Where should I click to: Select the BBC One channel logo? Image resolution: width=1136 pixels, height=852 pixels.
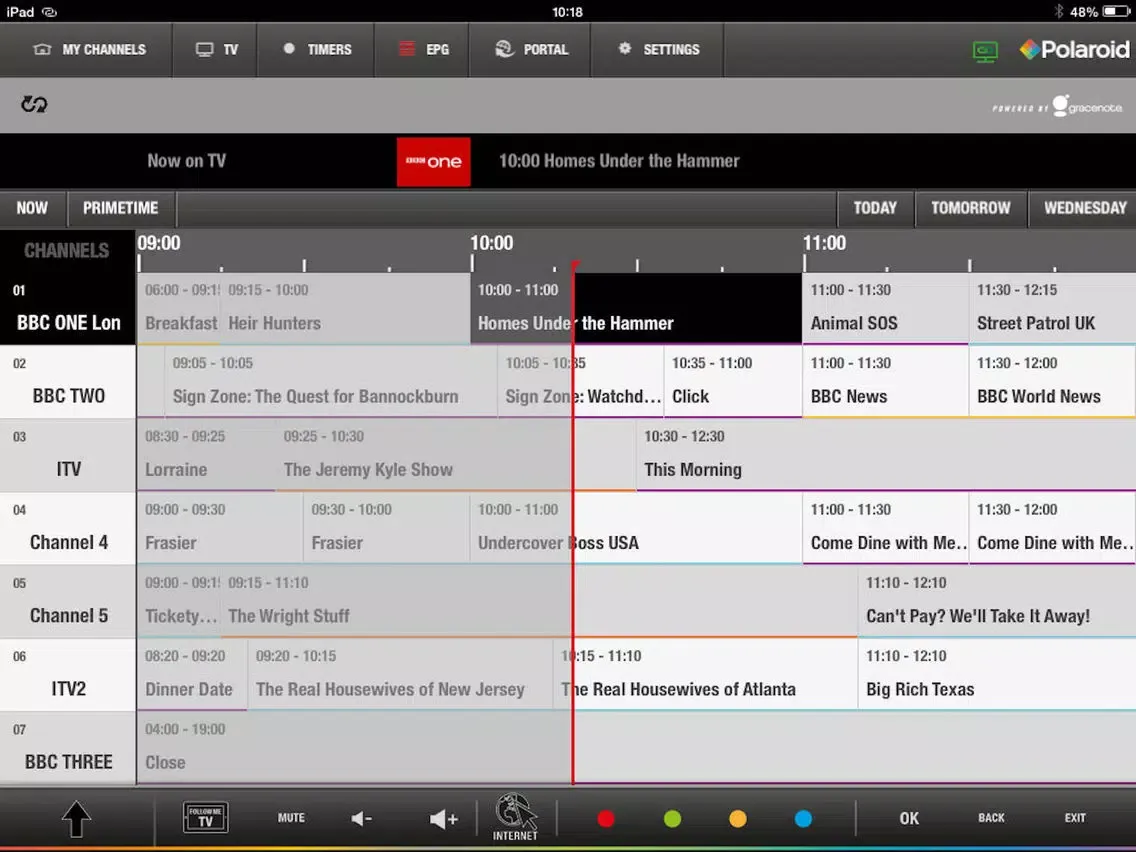click(x=433, y=162)
